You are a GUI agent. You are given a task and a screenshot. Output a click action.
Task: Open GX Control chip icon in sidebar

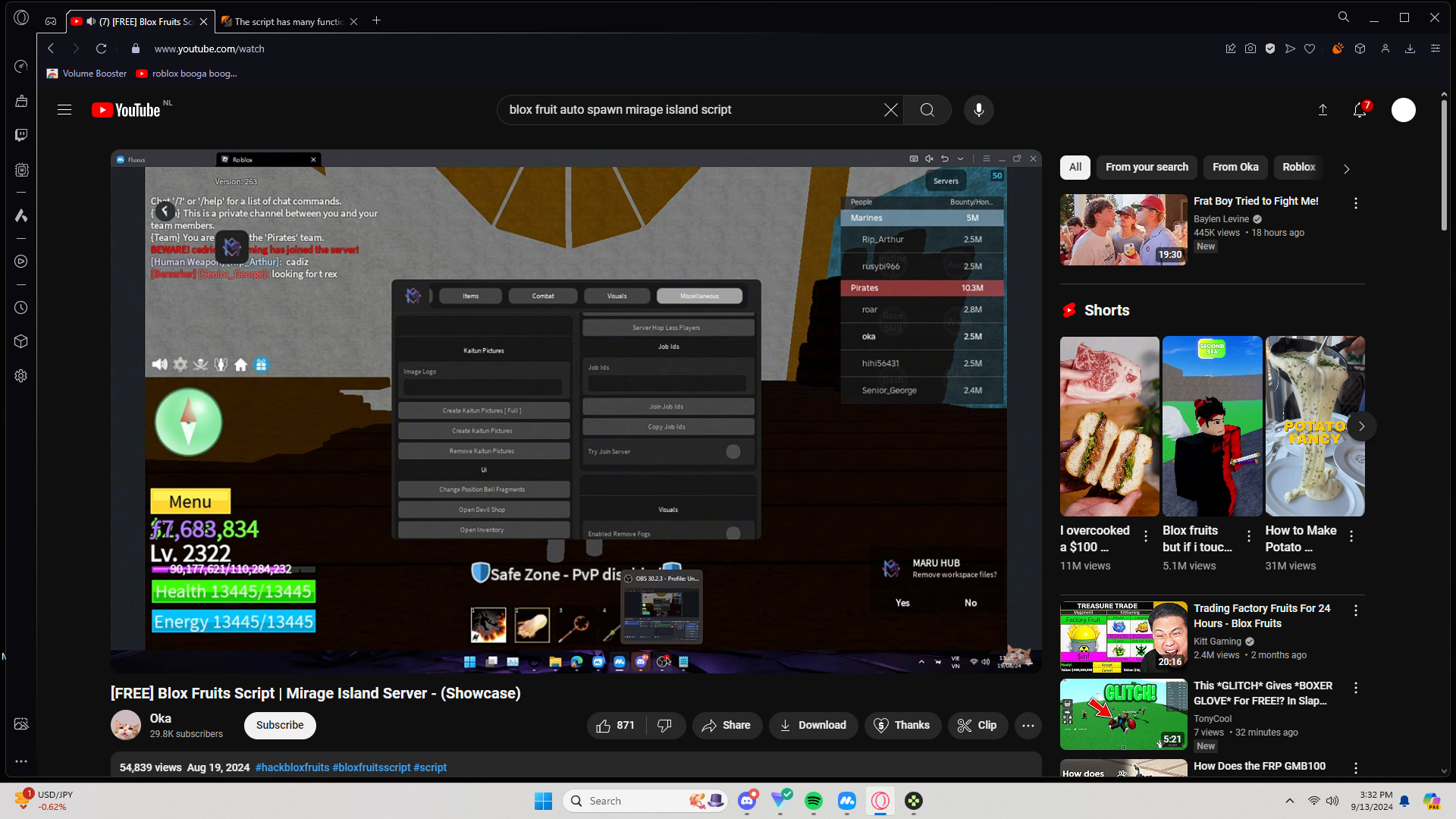(21, 171)
